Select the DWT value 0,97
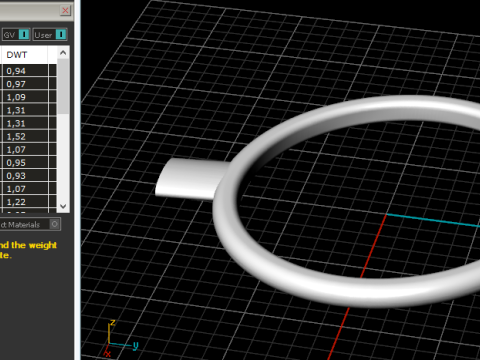 (x=25, y=84)
